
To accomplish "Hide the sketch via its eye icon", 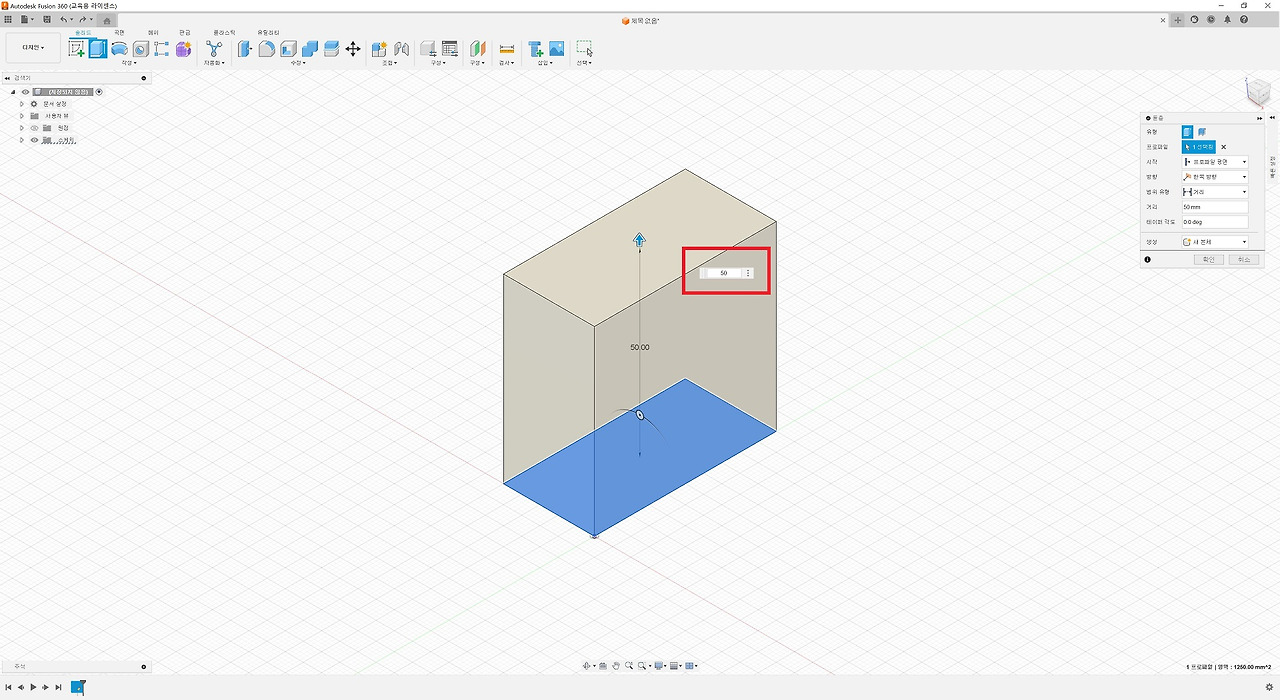I will tap(36, 140).
